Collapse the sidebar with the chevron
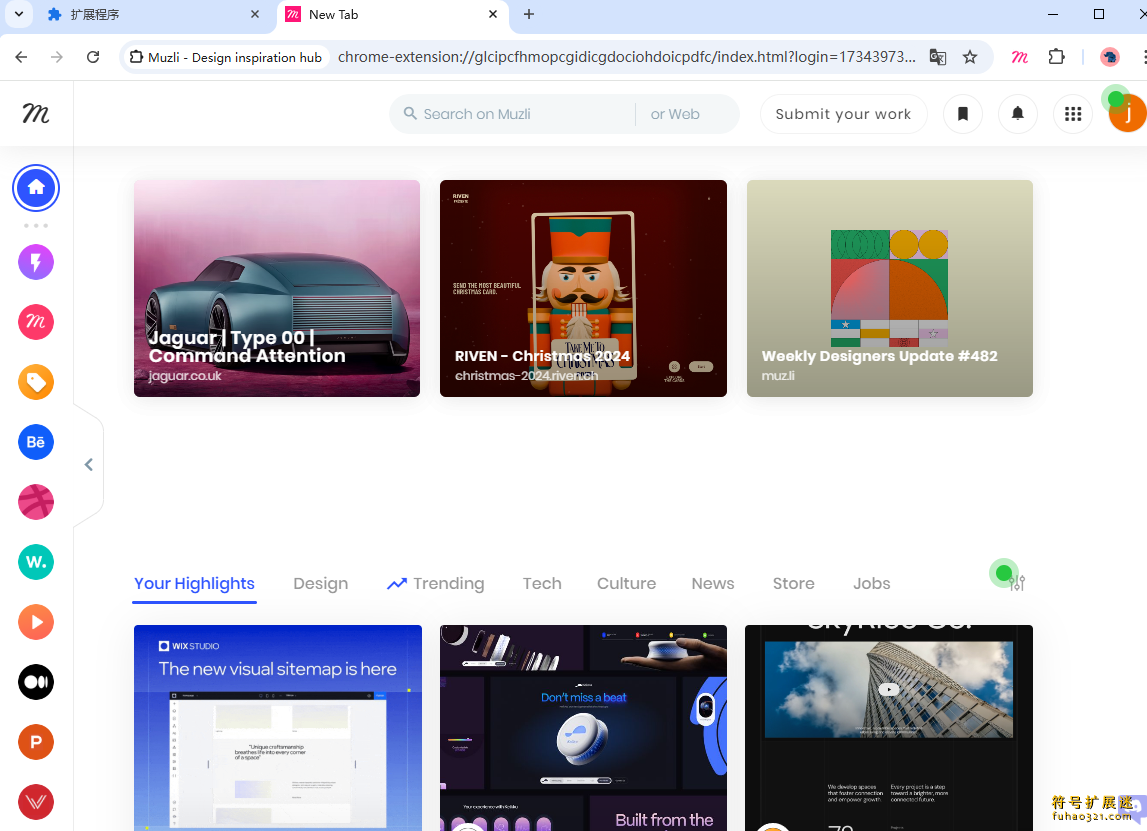The image size is (1147, 831). coord(89,465)
